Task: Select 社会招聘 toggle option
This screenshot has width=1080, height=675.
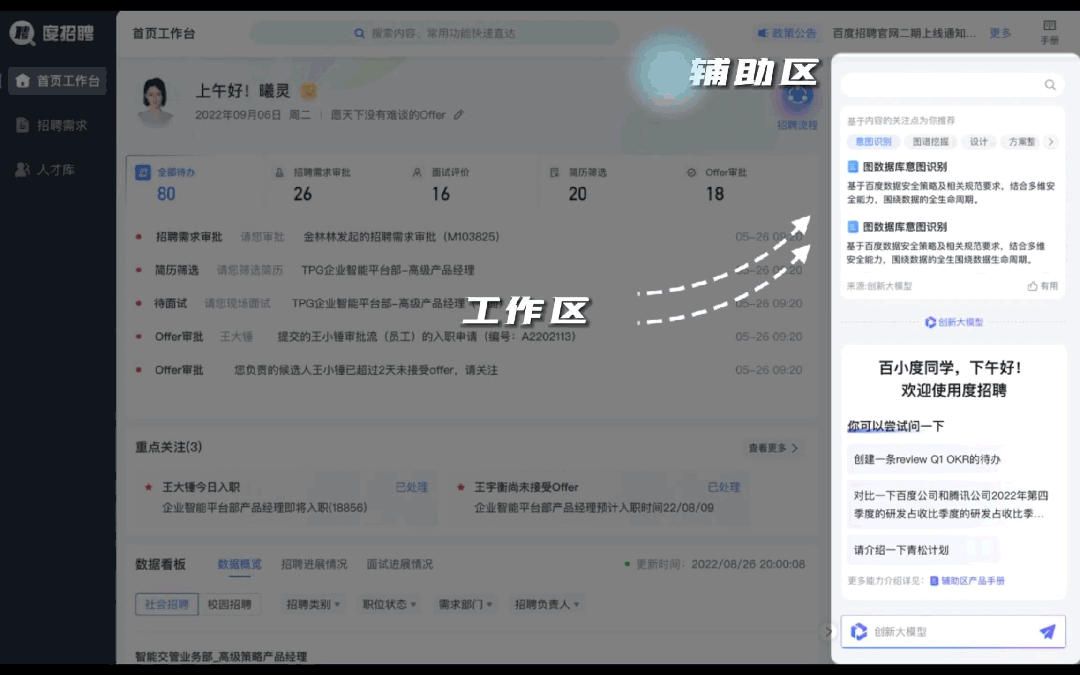Action: tap(167, 604)
